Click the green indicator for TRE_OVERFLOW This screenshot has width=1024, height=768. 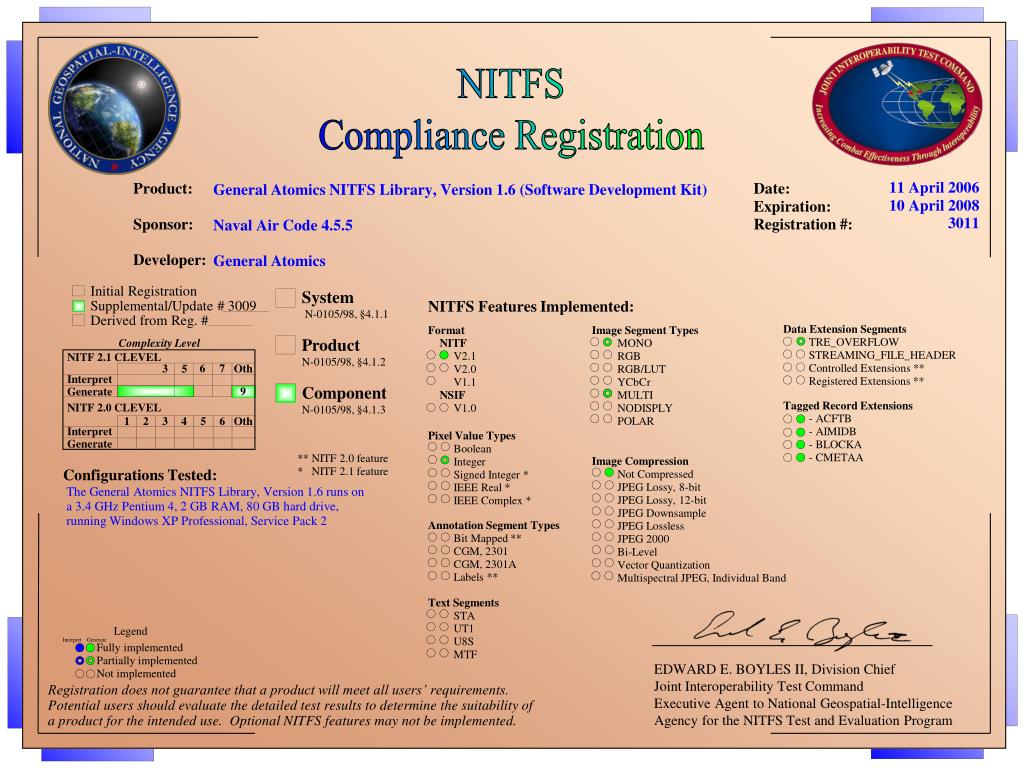click(800, 342)
